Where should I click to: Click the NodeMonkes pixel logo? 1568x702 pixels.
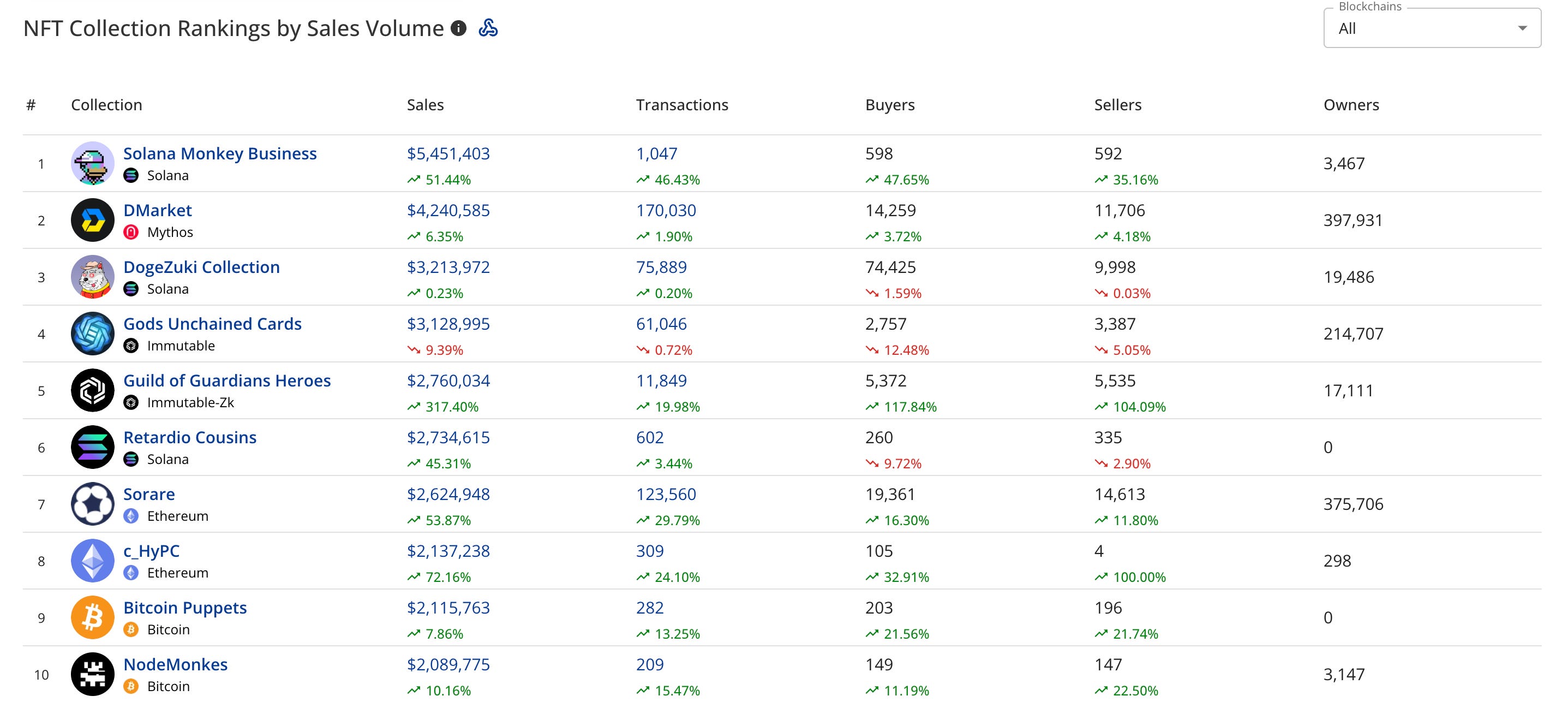point(93,674)
